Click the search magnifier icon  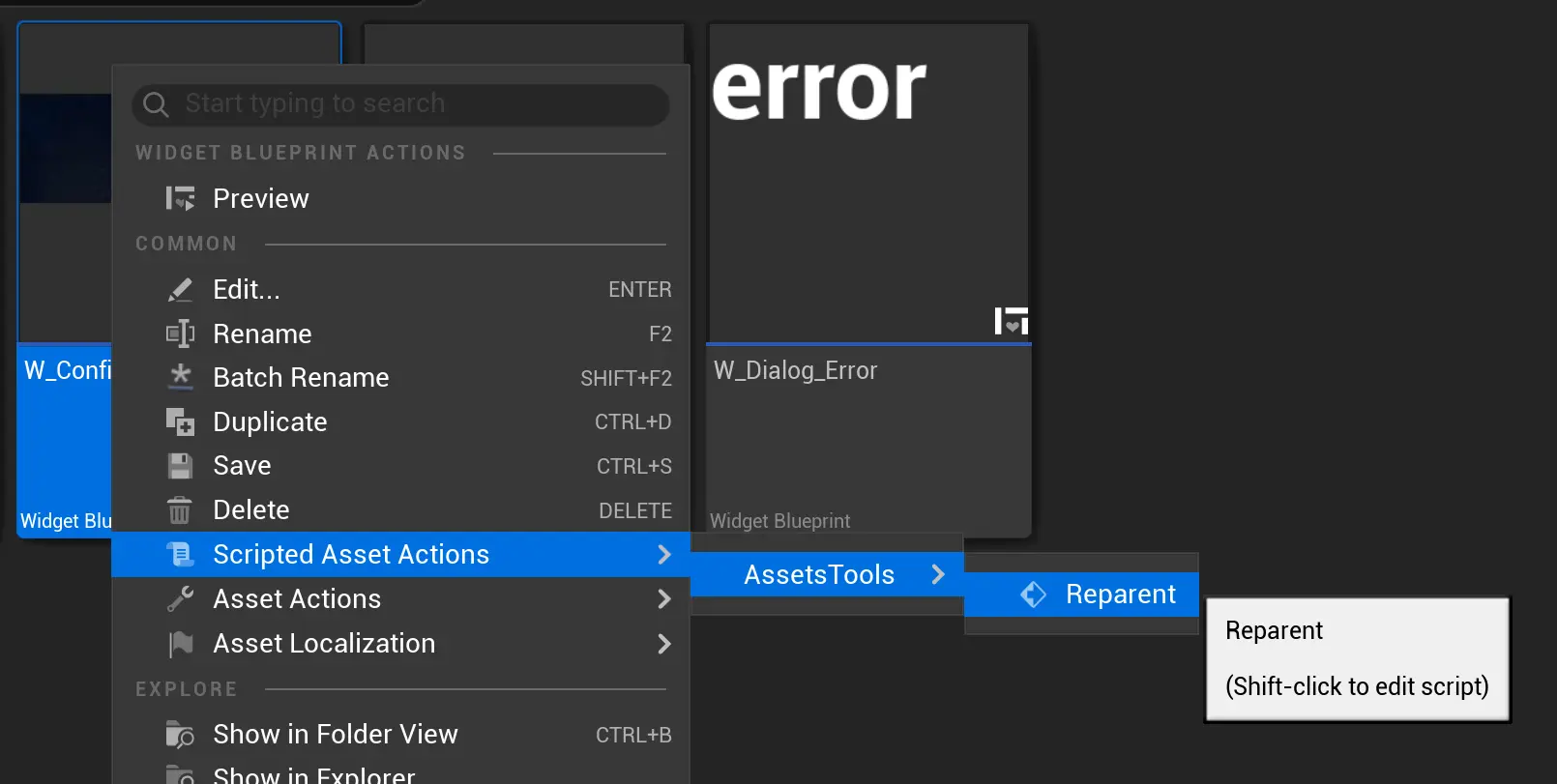(156, 104)
